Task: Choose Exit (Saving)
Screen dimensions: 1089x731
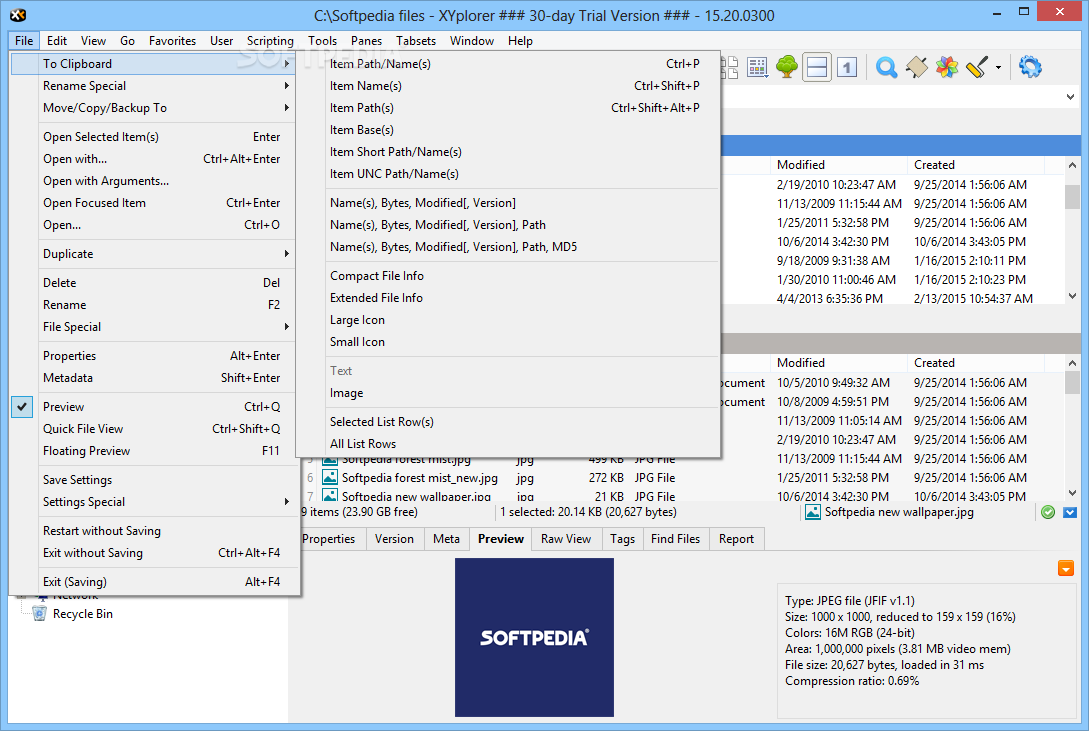Action: click(x=153, y=582)
